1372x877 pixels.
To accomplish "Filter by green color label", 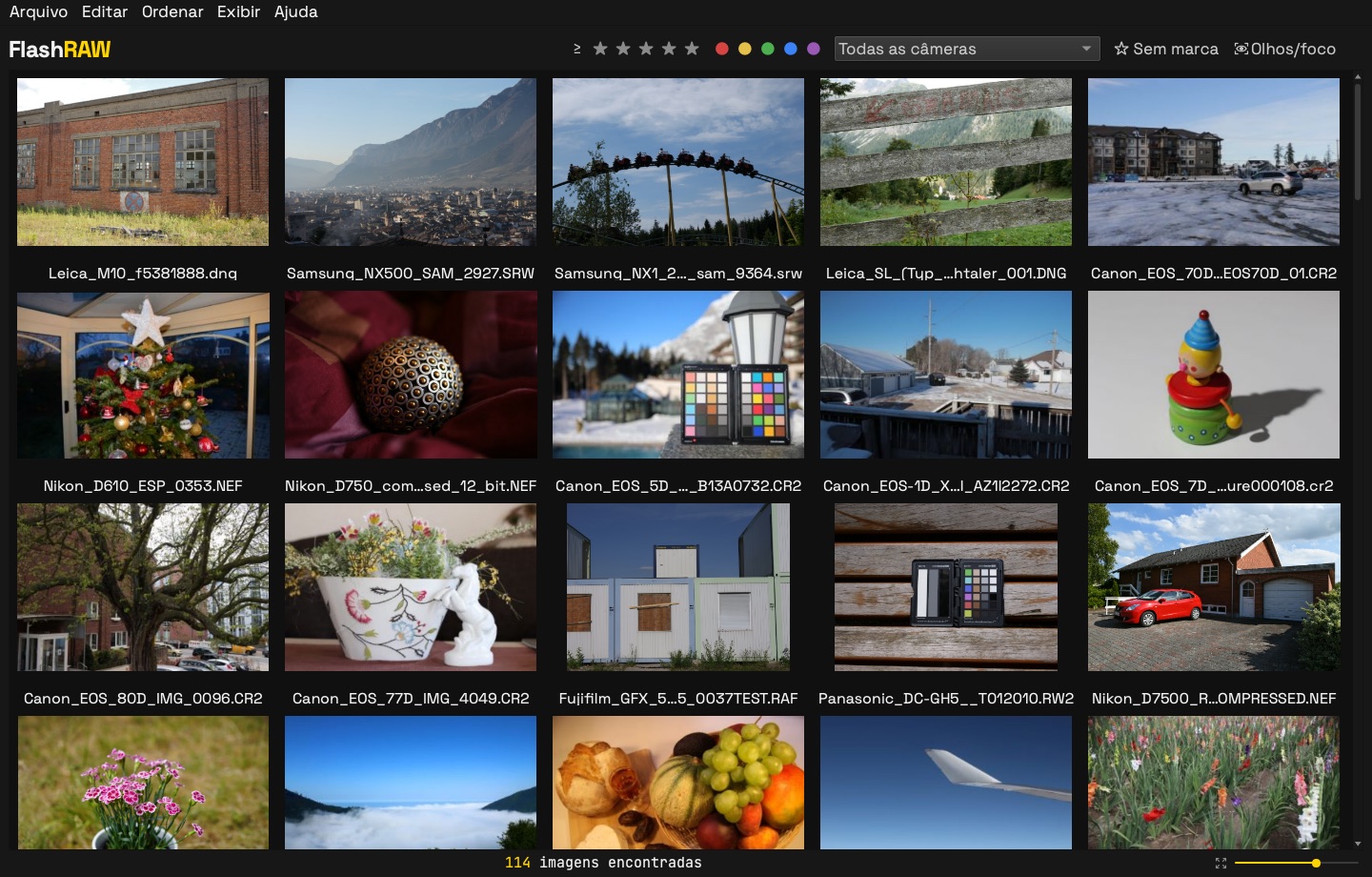I will (x=768, y=49).
